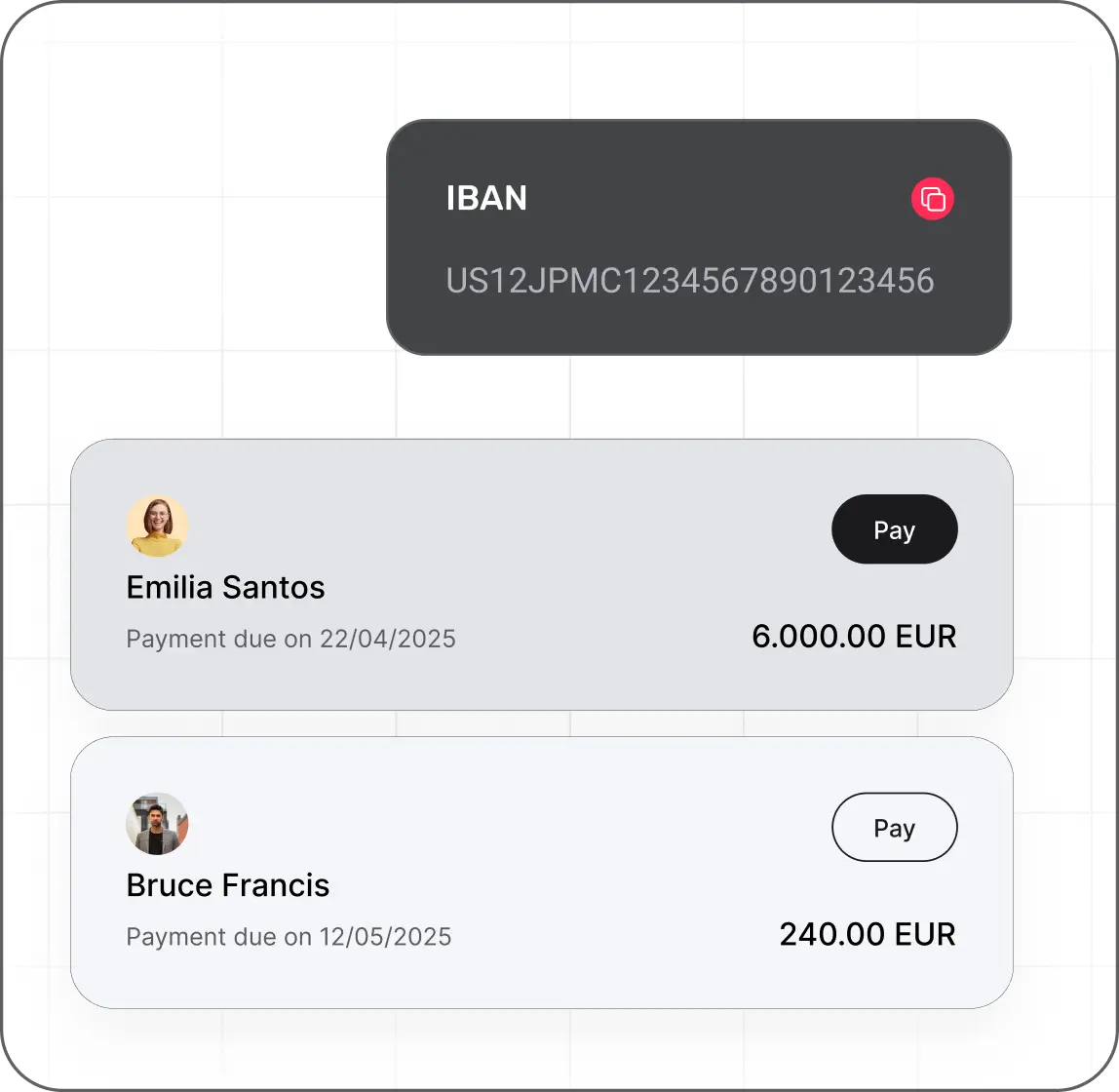
Task: Click the EUR currency label on Bruce's amount
Action: (926, 935)
